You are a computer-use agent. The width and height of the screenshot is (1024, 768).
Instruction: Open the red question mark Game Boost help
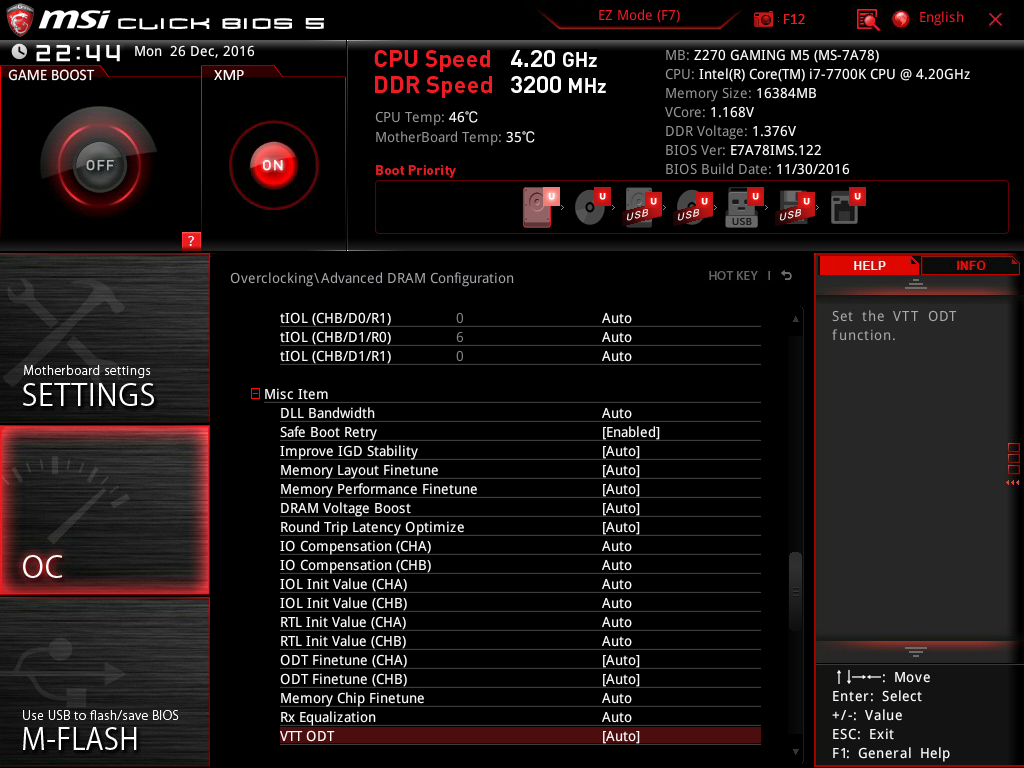click(x=191, y=240)
